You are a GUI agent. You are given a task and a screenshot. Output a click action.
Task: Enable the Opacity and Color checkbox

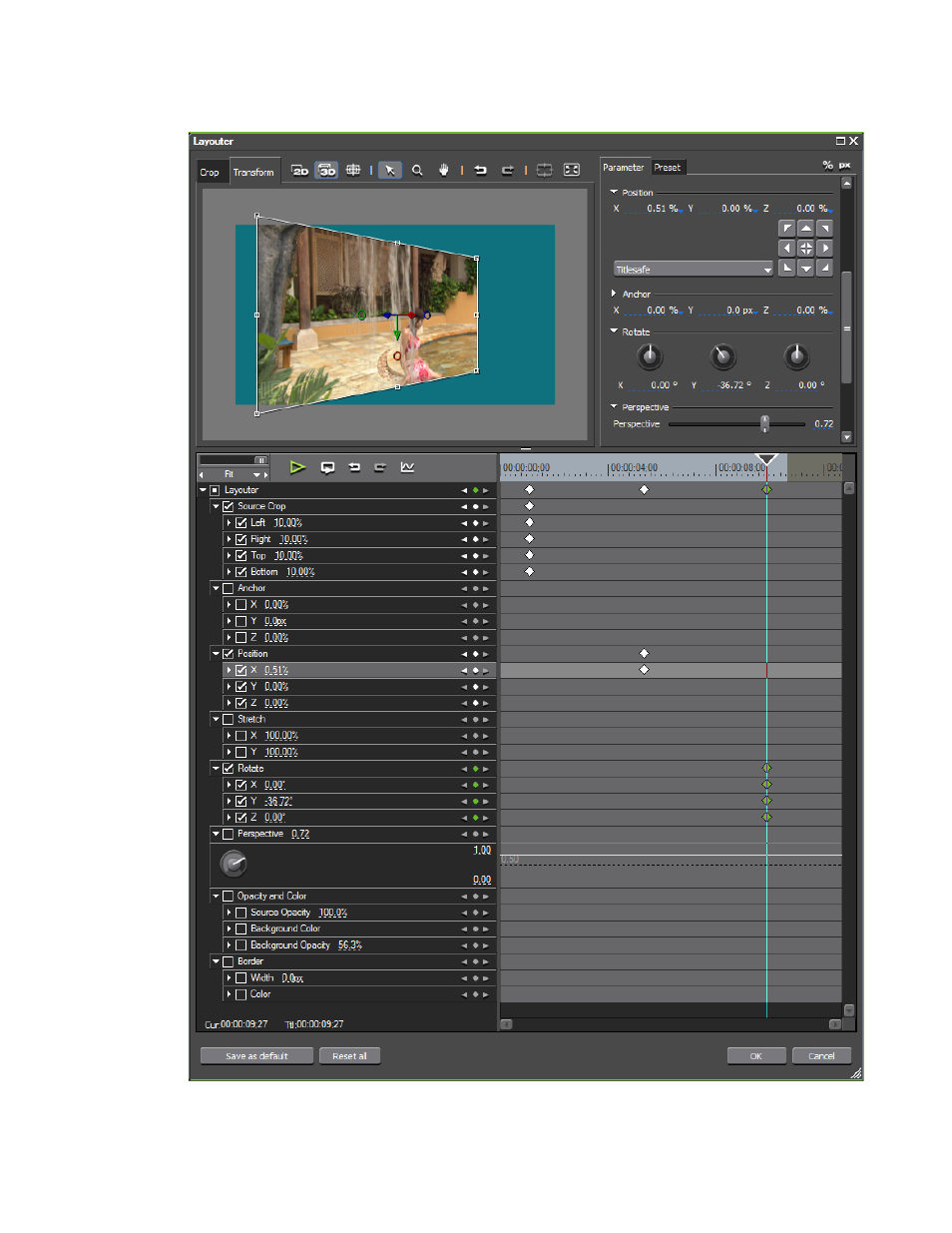[229, 897]
